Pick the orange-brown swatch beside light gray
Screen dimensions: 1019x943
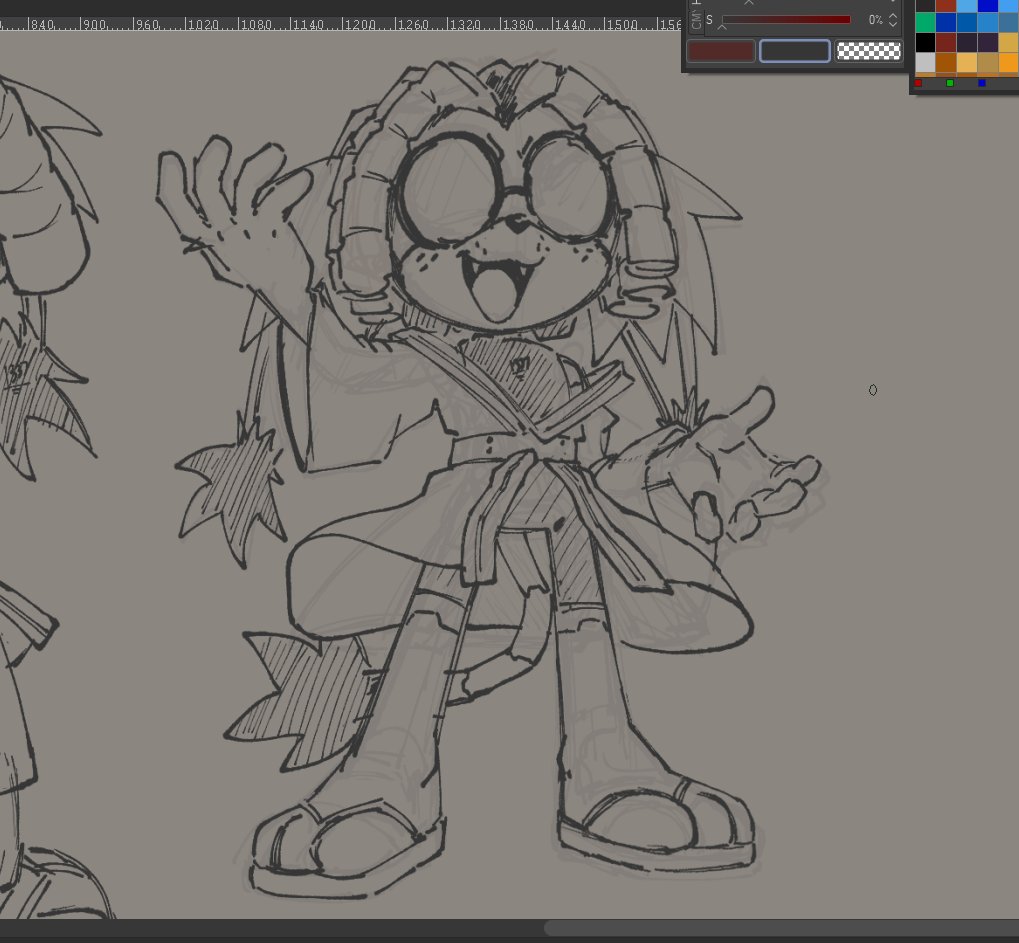pyautogui.click(x=946, y=63)
